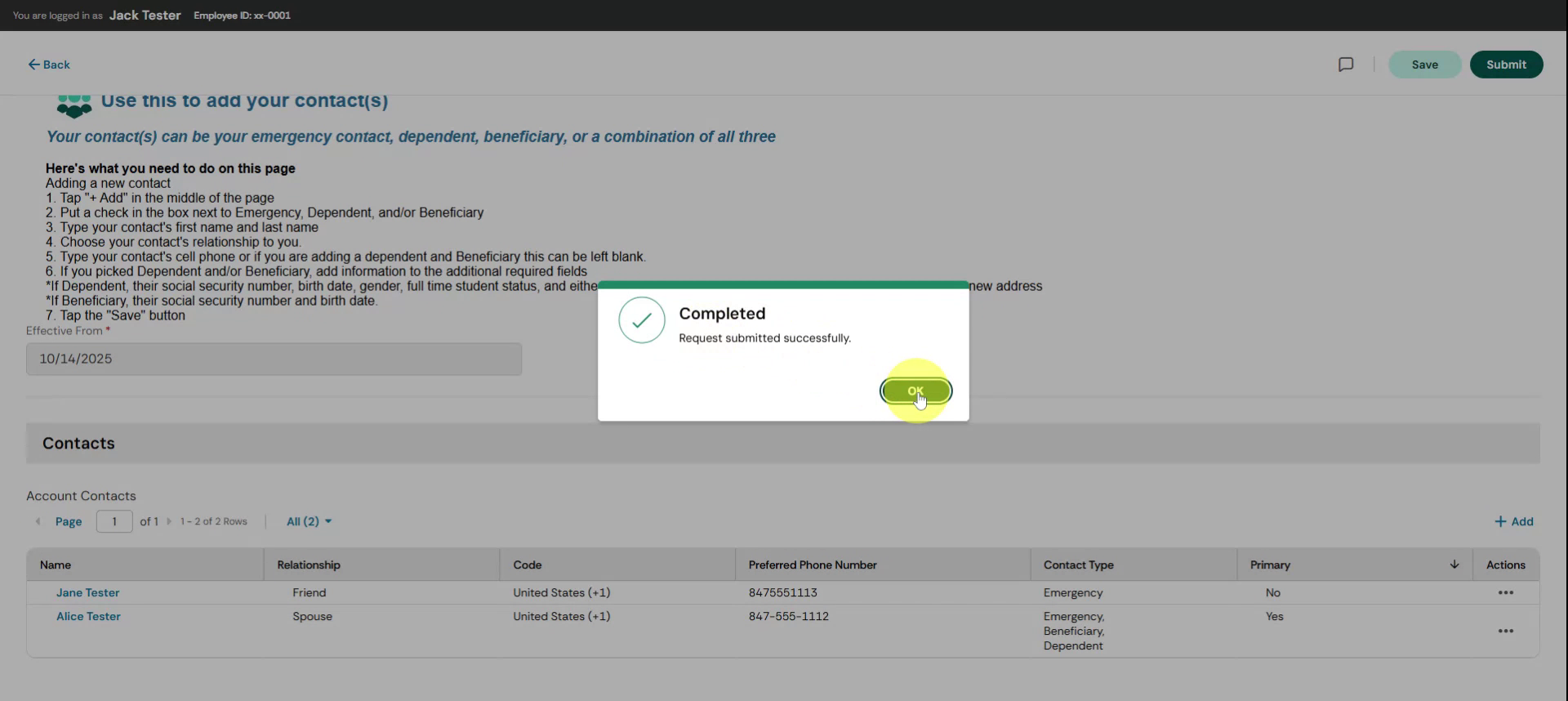
Task: Click the Submit button
Action: tap(1506, 65)
